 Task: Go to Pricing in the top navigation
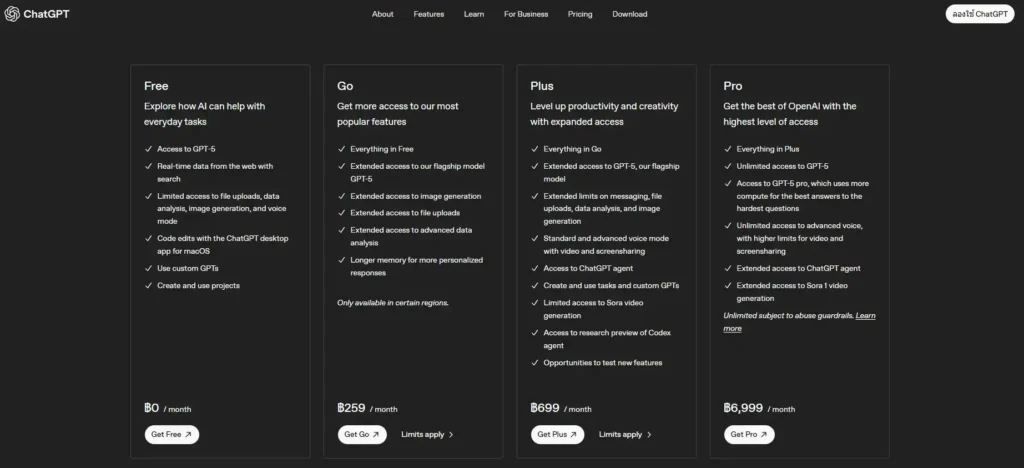(580, 14)
